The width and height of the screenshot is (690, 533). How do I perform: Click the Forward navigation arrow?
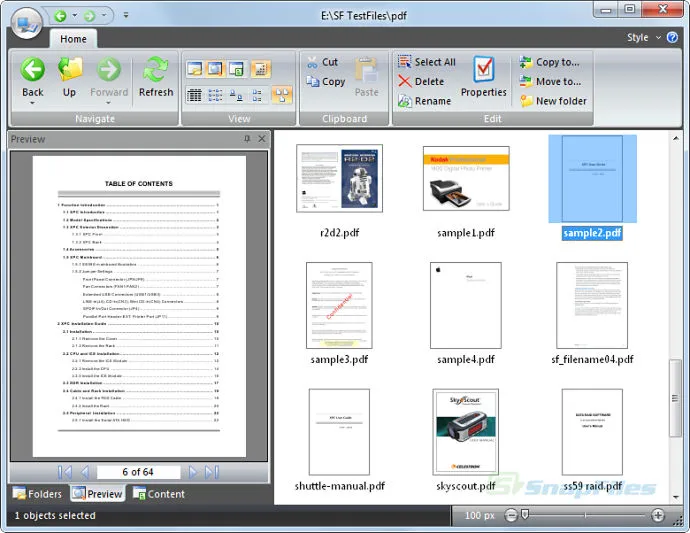click(x=109, y=76)
